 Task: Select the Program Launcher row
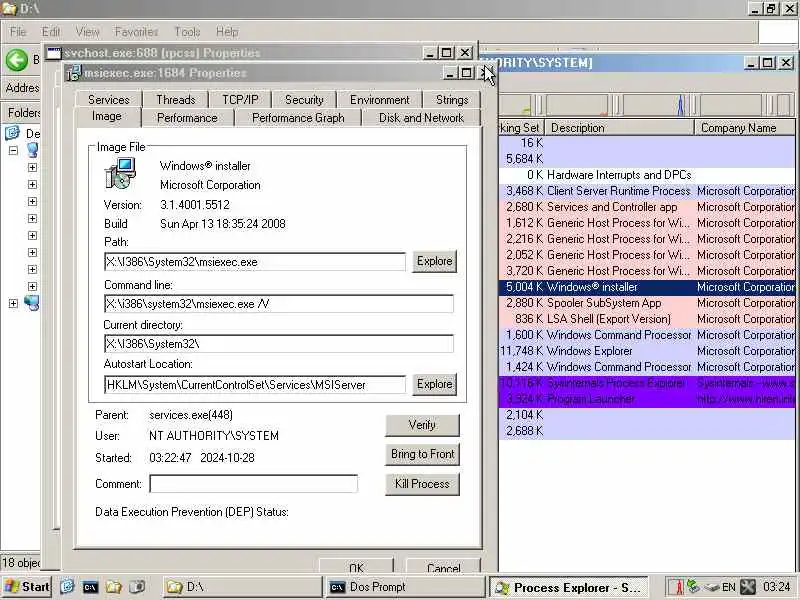coord(646,399)
